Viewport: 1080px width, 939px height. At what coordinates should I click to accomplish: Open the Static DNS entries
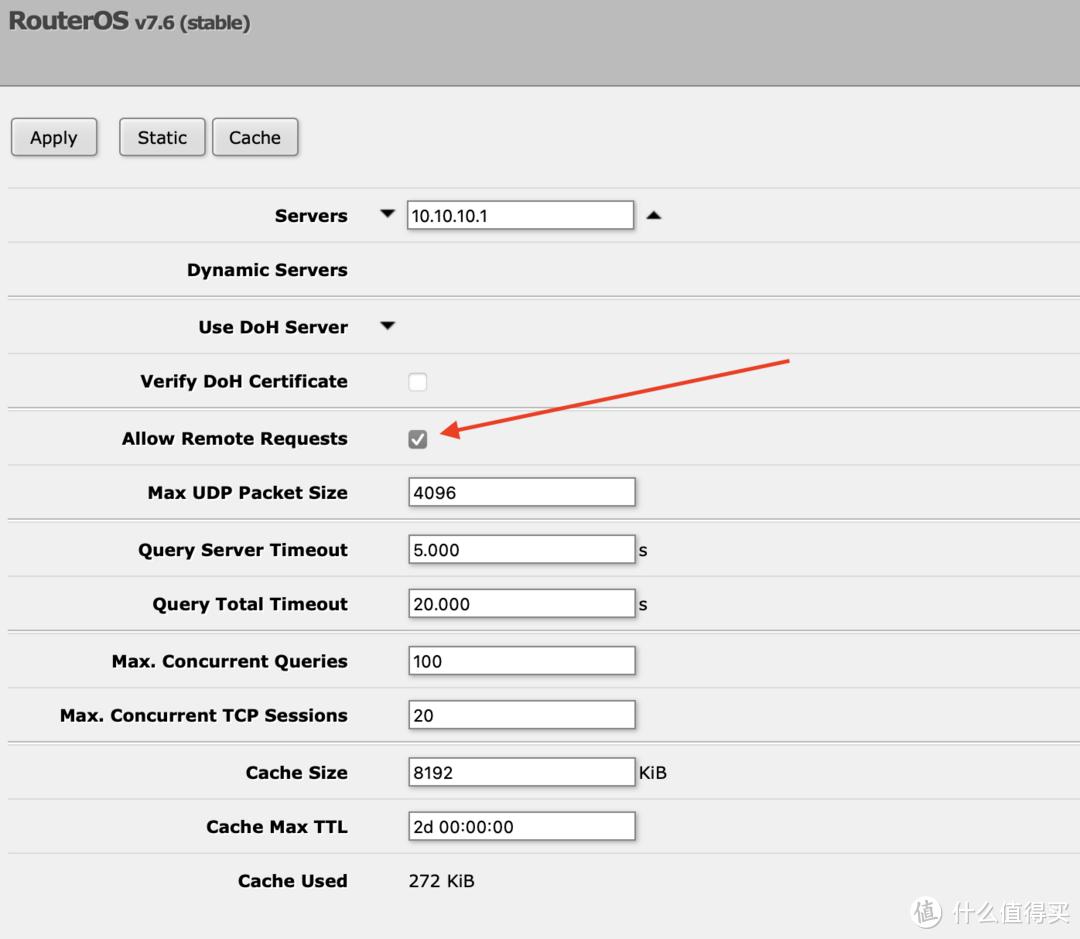(162, 137)
